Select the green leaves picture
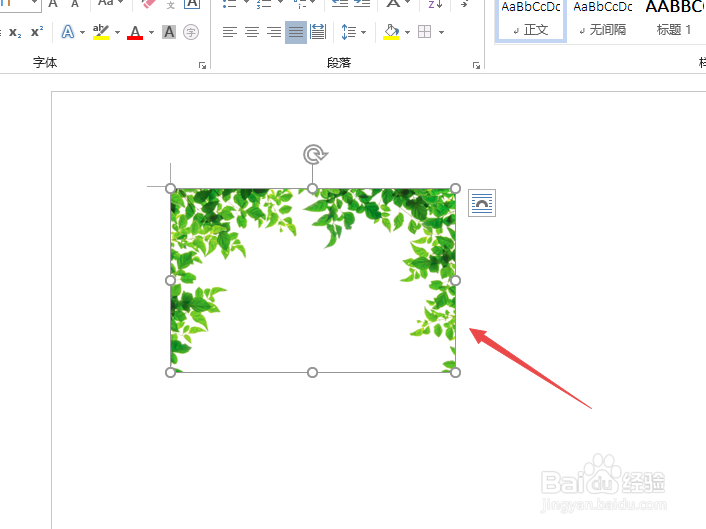Image resolution: width=706 pixels, height=529 pixels. (313, 280)
